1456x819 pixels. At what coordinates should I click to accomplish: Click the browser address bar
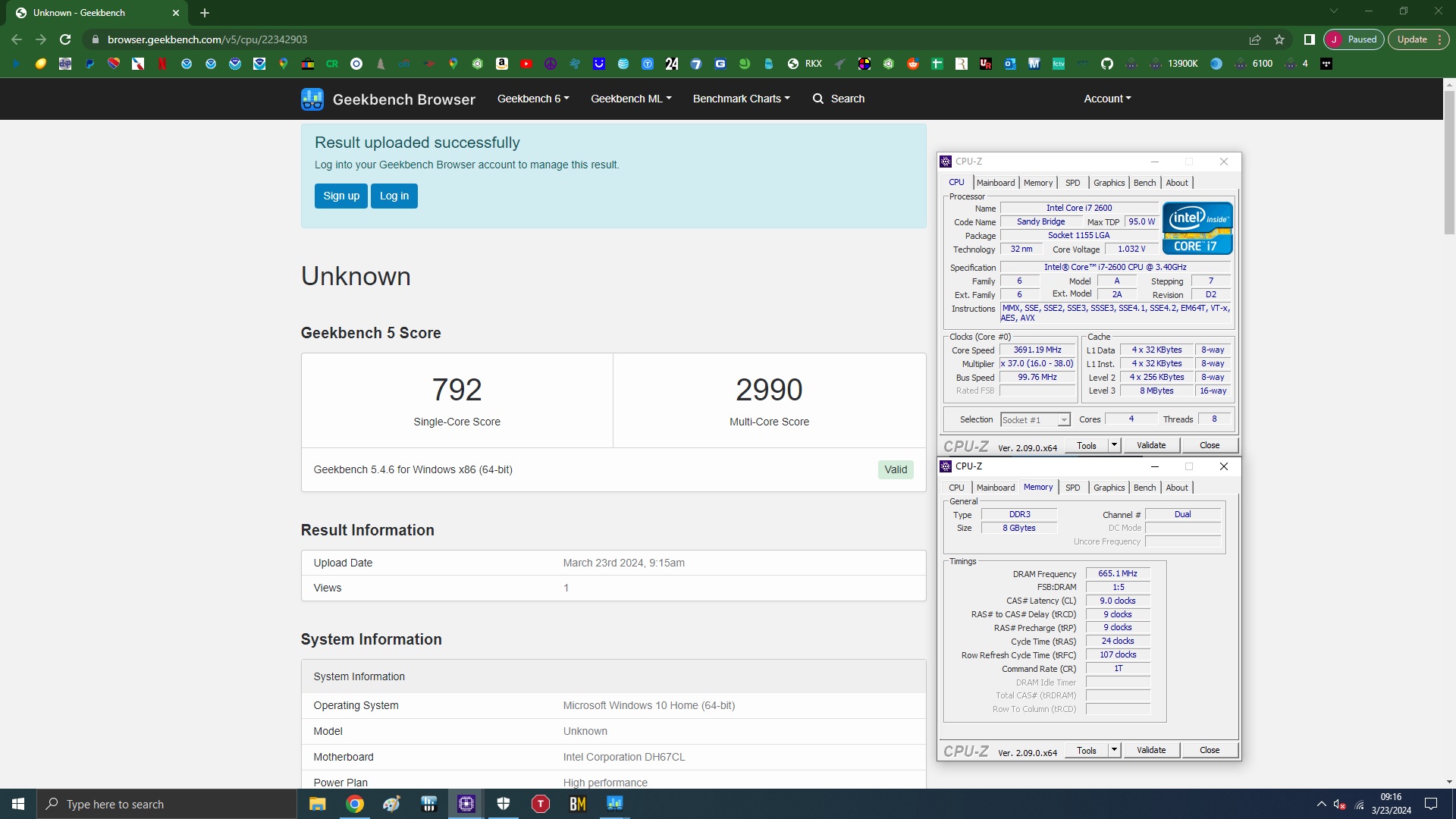click(667, 39)
